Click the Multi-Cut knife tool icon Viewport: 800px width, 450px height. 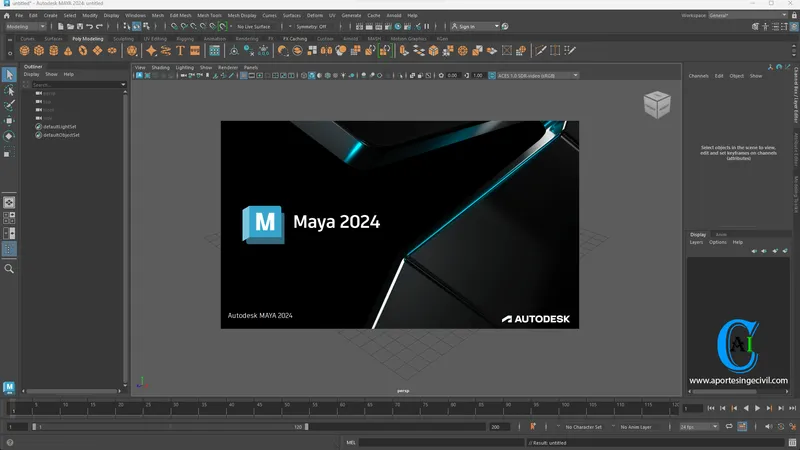(540, 50)
